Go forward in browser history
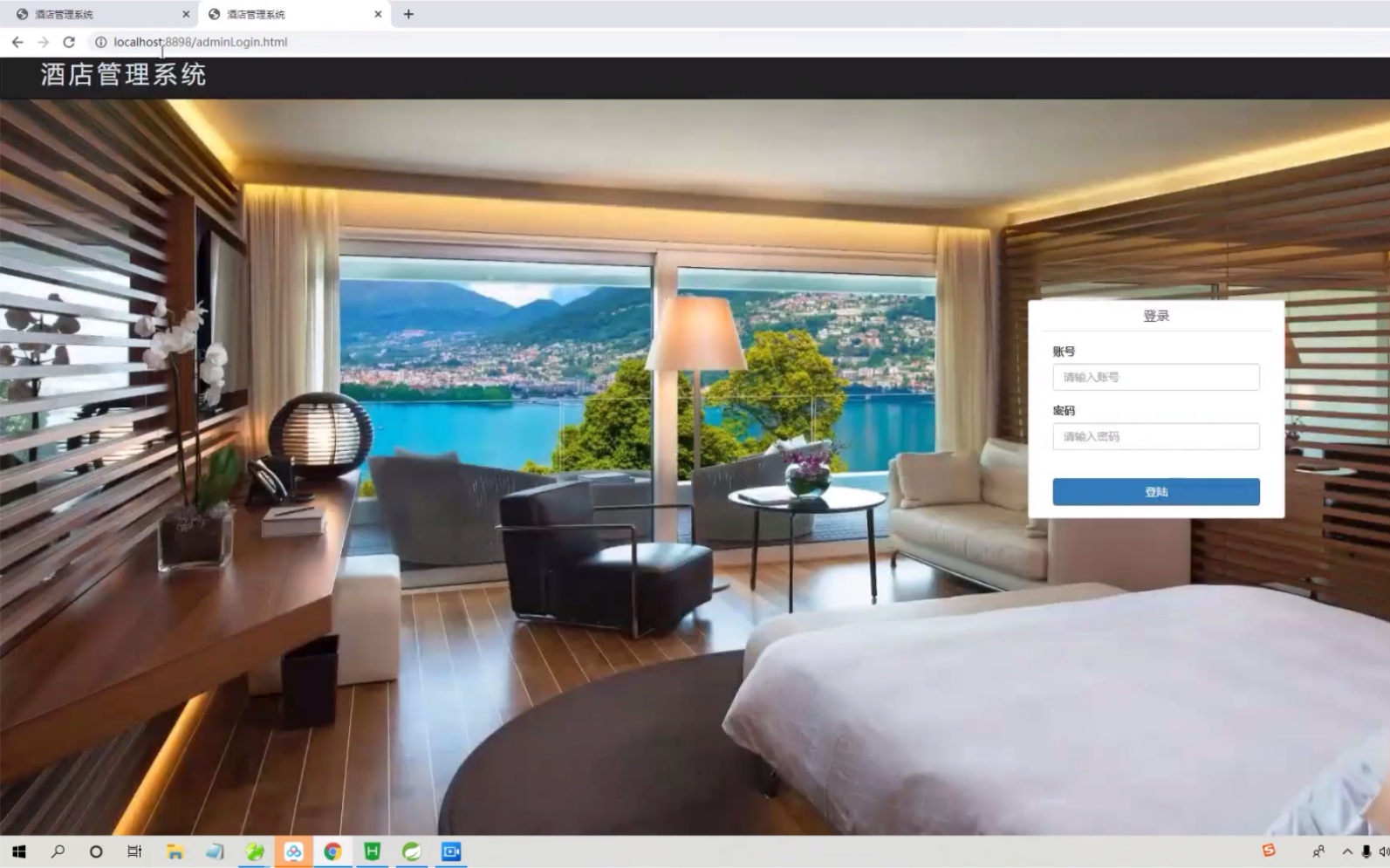Screen dimensions: 1390x868 pos(43,42)
